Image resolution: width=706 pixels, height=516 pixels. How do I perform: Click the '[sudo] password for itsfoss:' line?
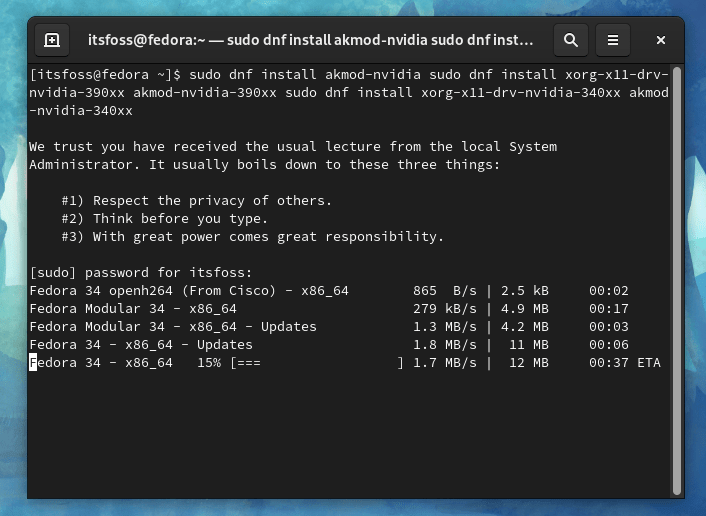pyautogui.click(x=141, y=273)
